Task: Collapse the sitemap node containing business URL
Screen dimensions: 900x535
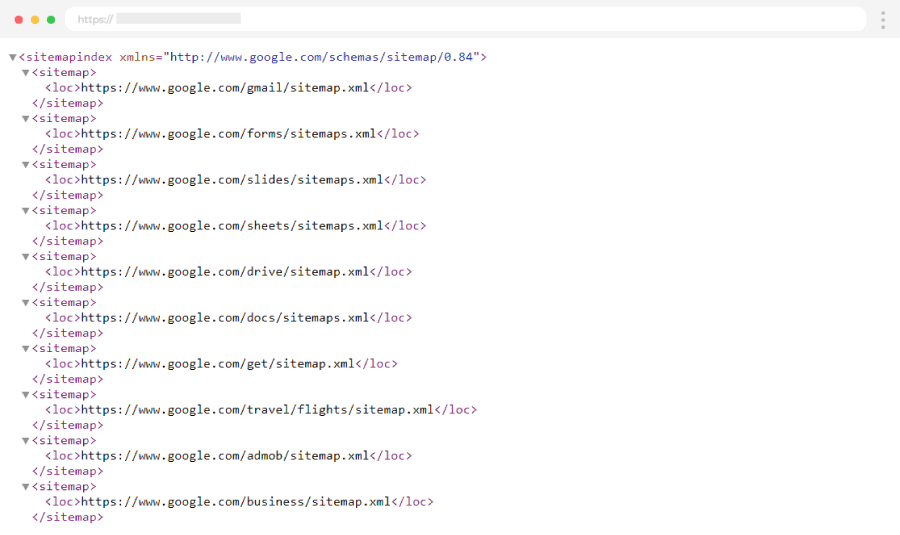Action: pyautogui.click(x=26, y=487)
